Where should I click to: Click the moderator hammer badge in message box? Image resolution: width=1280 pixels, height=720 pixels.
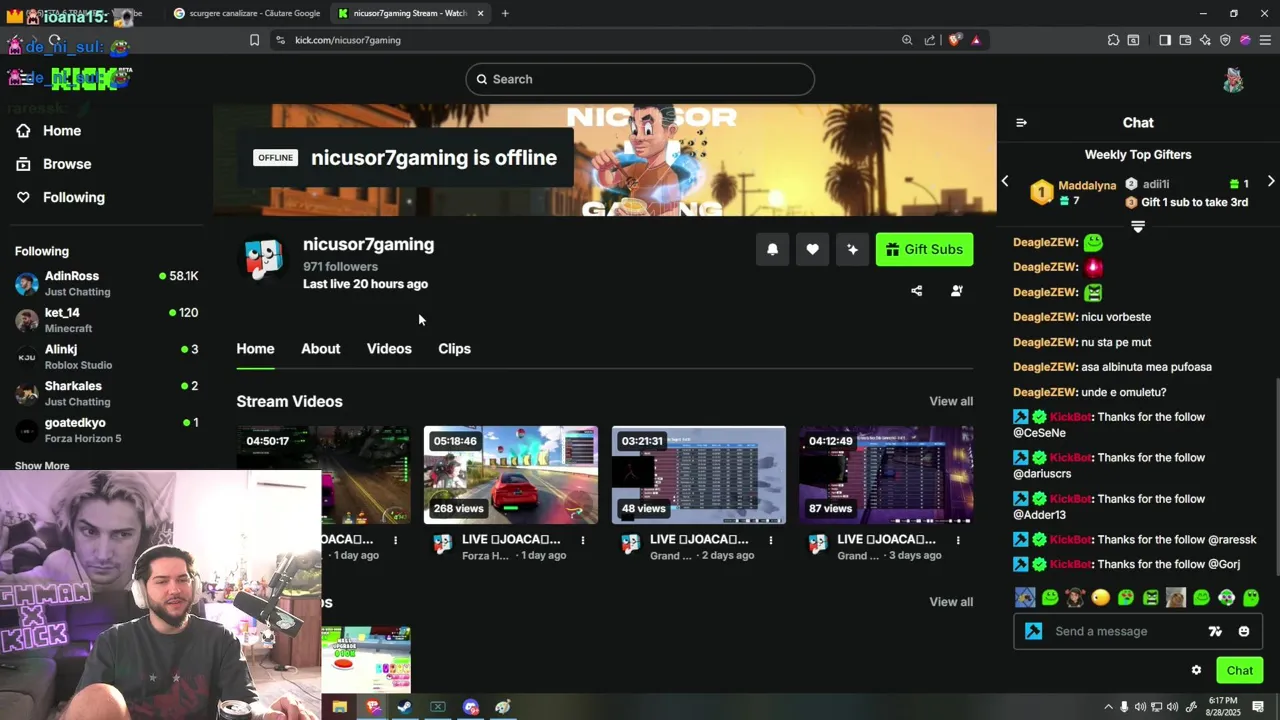tap(1034, 631)
